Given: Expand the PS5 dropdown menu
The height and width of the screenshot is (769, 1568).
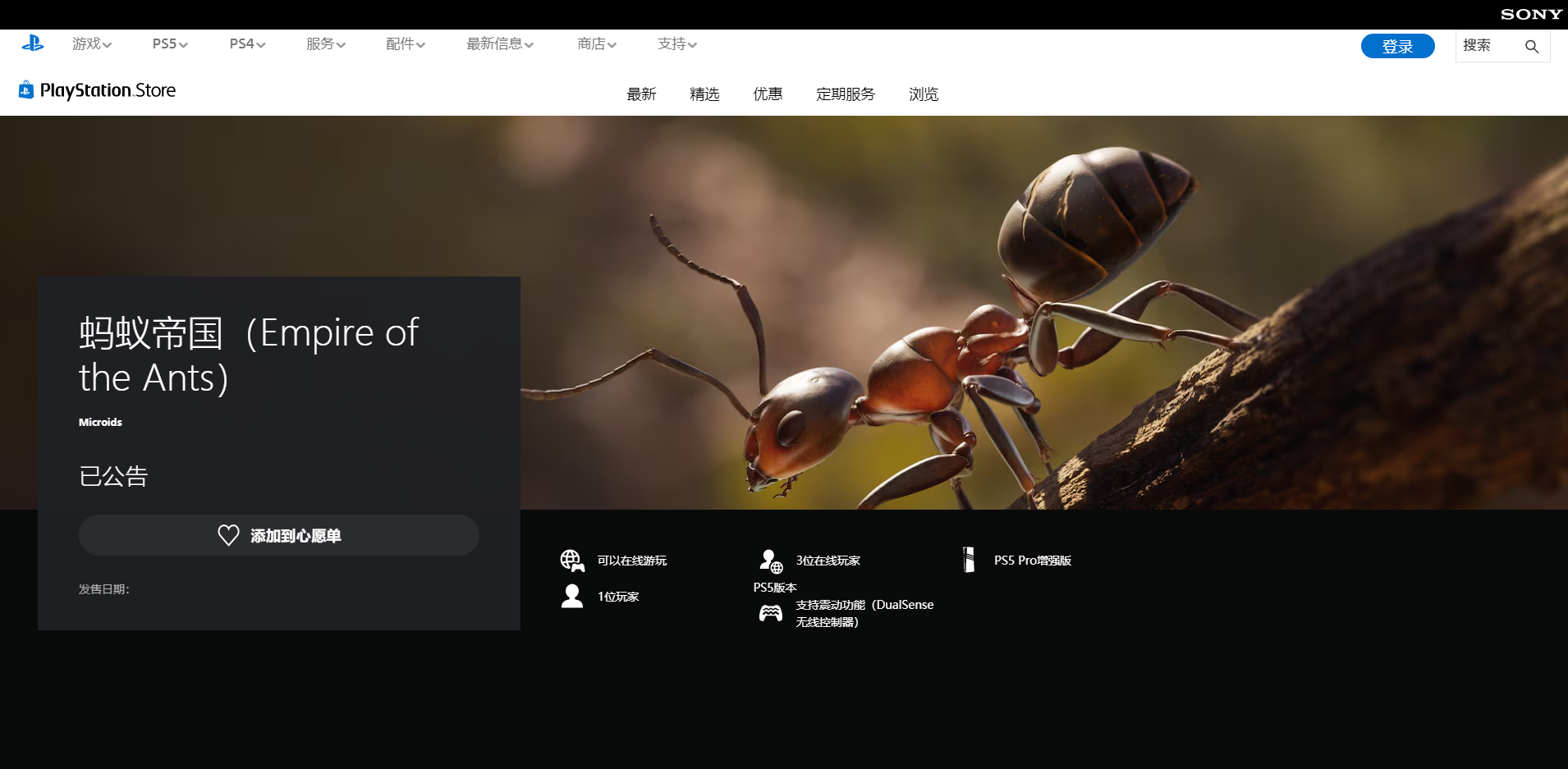Looking at the screenshot, I should (170, 44).
